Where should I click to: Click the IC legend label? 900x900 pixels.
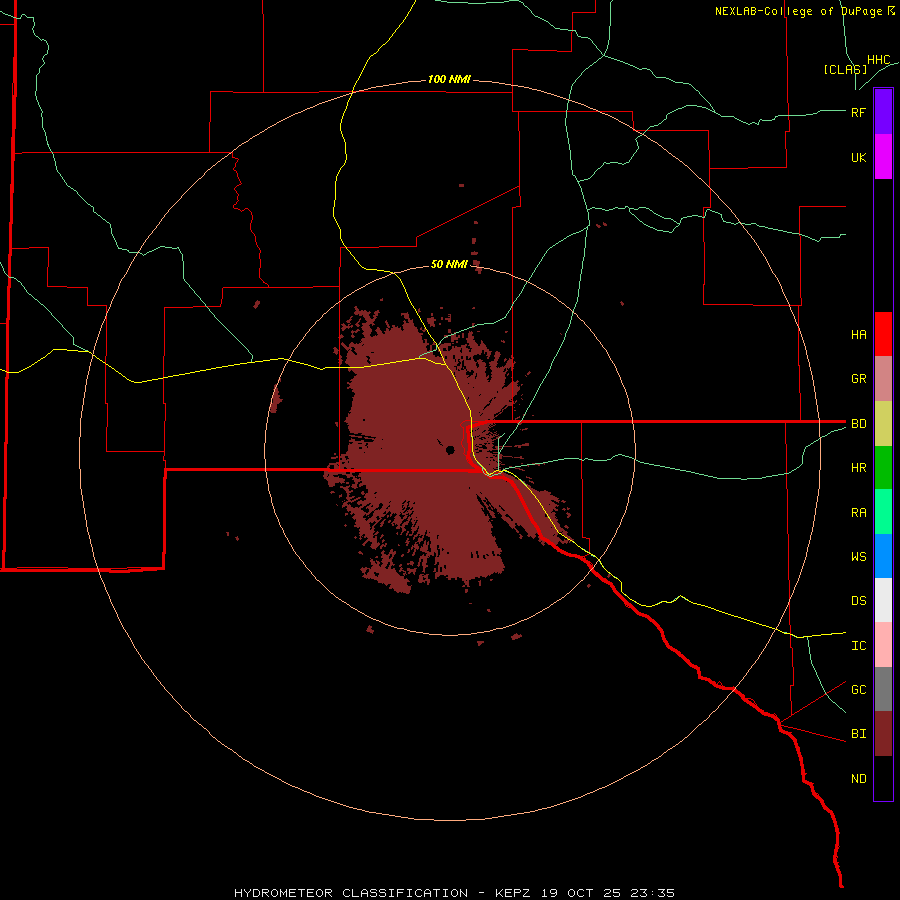pyautogui.click(x=858, y=646)
